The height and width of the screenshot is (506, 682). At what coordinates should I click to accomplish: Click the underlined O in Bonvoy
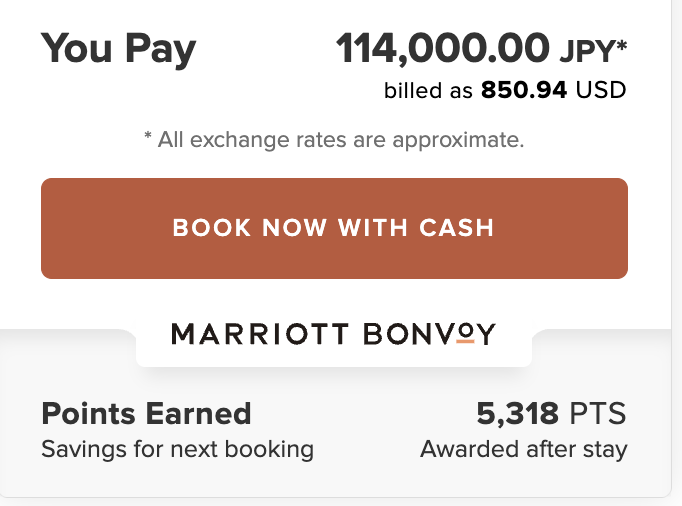point(464,334)
